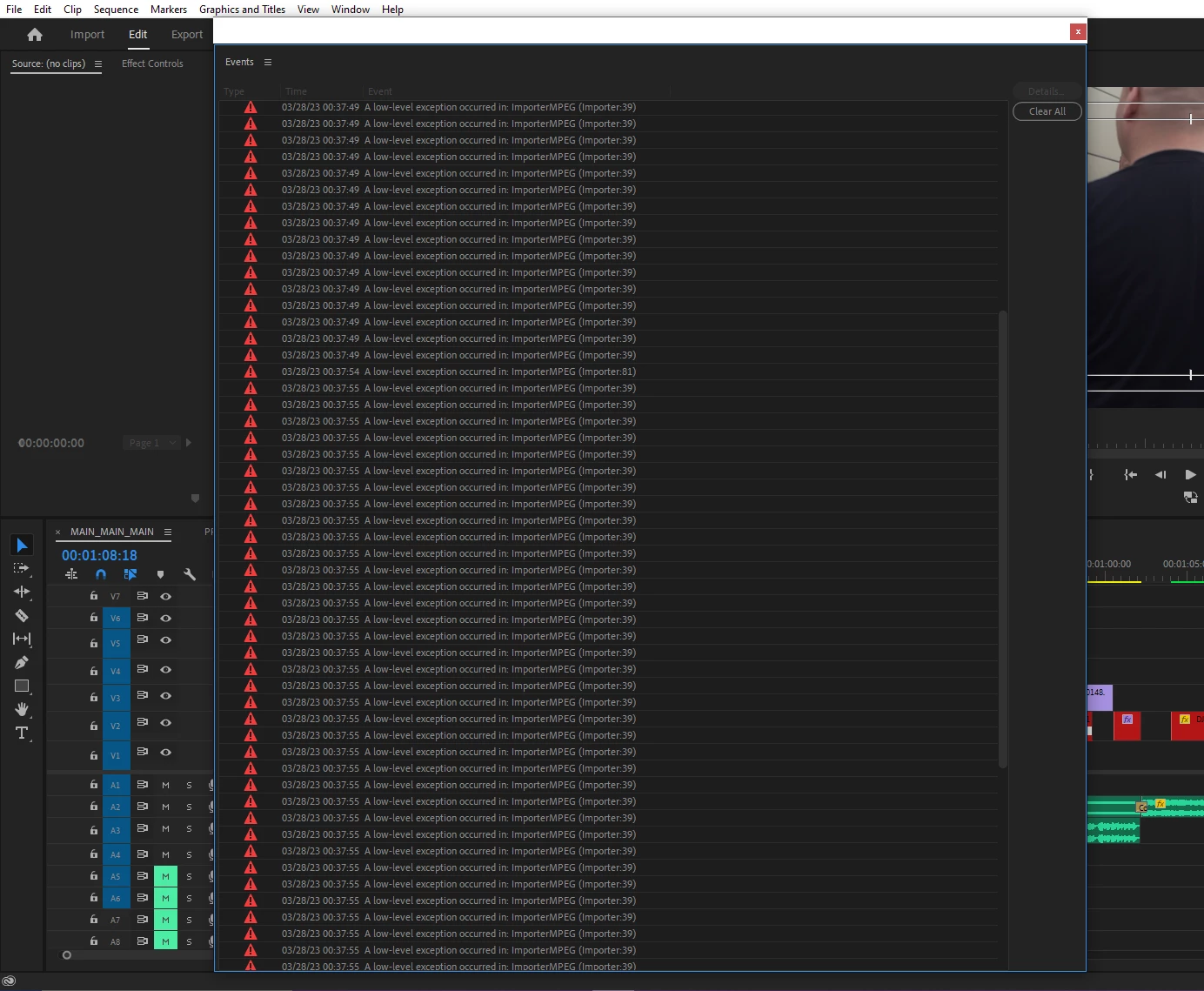This screenshot has height=991, width=1204.
Task: Open the Events panel menu
Action: 268,63
